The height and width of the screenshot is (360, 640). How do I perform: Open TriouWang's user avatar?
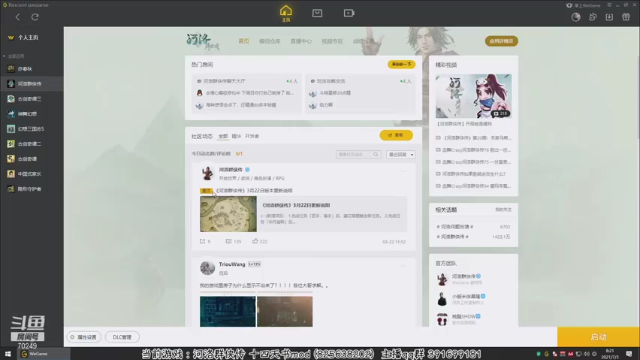point(207,268)
